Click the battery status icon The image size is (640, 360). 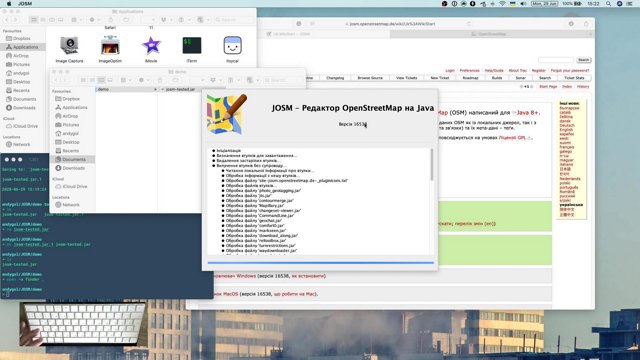(x=578, y=4)
